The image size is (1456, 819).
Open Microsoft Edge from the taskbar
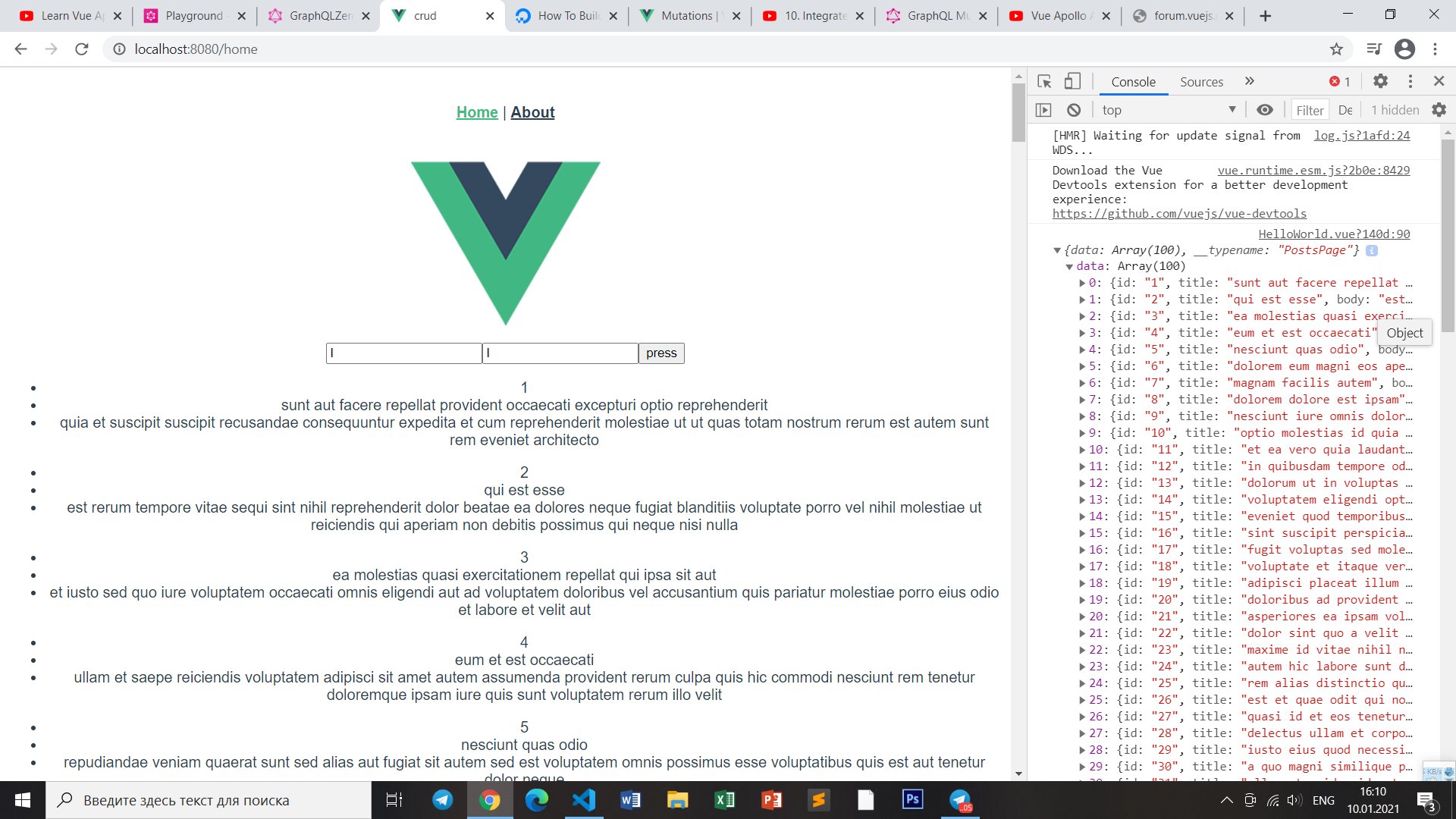(537, 800)
